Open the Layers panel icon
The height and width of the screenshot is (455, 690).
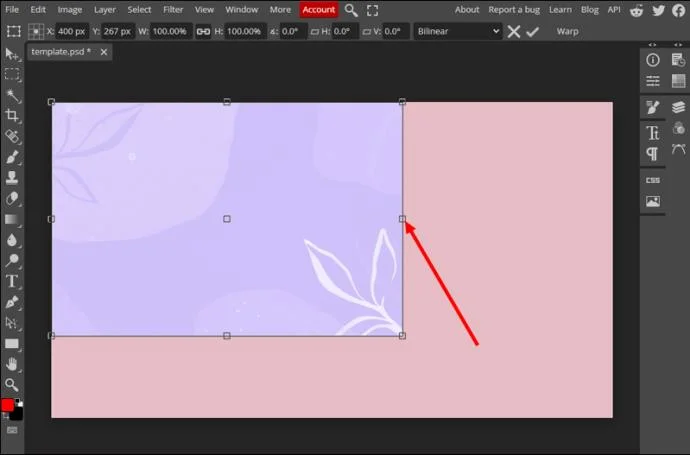click(679, 107)
